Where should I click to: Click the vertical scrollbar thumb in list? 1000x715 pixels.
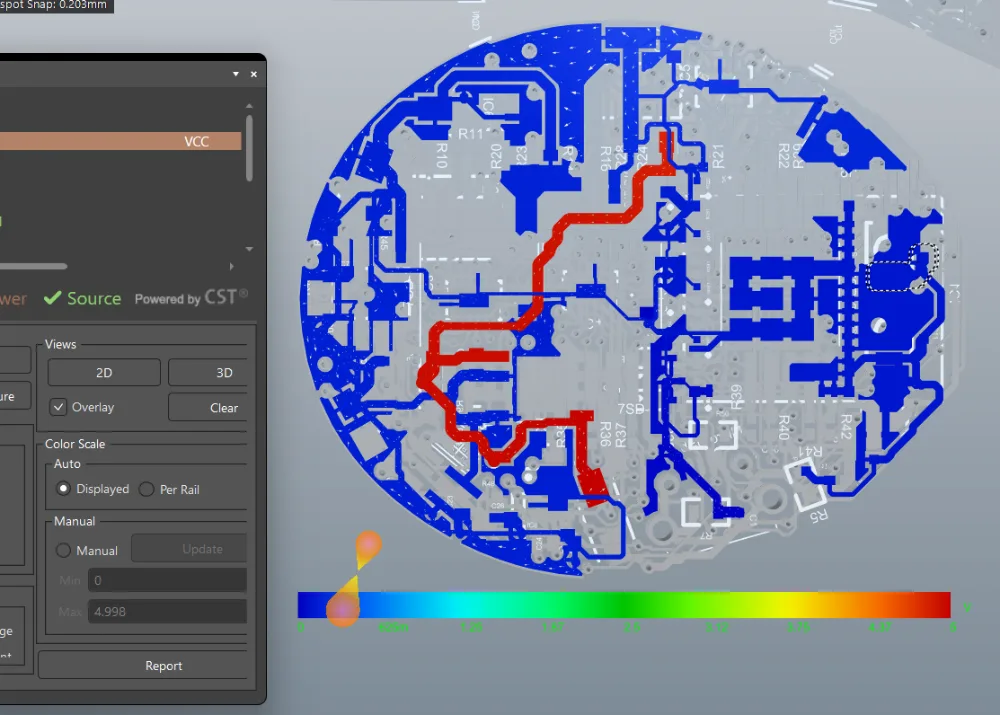249,148
